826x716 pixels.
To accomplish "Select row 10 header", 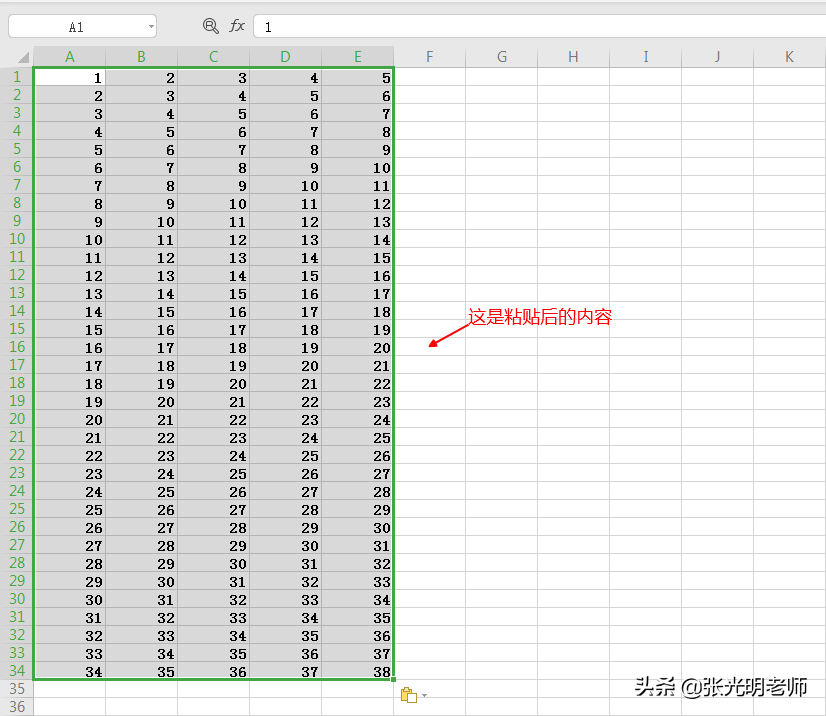I will click(17, 239).
